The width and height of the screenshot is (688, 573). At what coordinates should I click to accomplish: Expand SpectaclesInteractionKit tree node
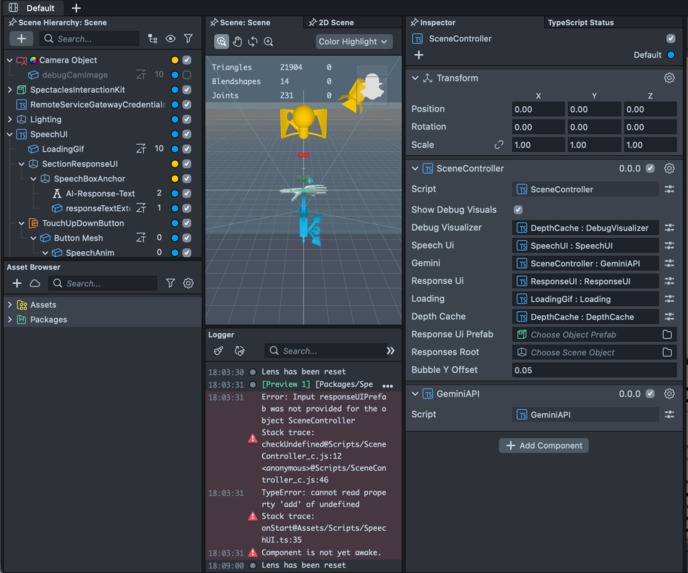pos(10,90)
